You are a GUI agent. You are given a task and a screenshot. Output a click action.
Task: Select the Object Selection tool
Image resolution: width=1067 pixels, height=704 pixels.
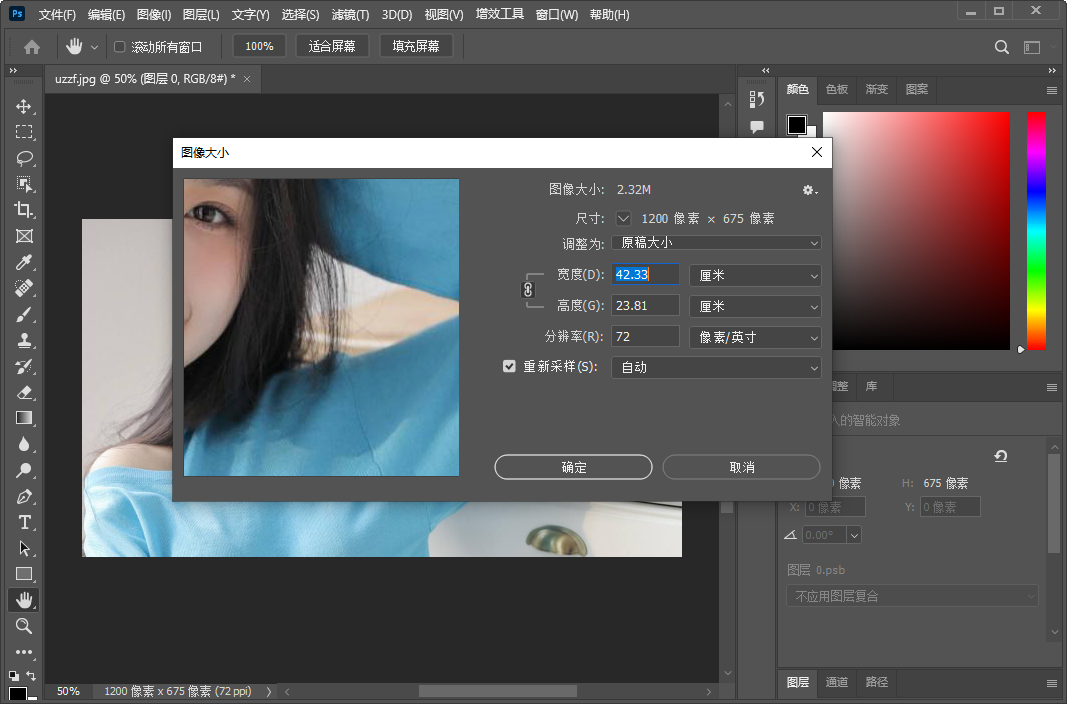[24, 184]
